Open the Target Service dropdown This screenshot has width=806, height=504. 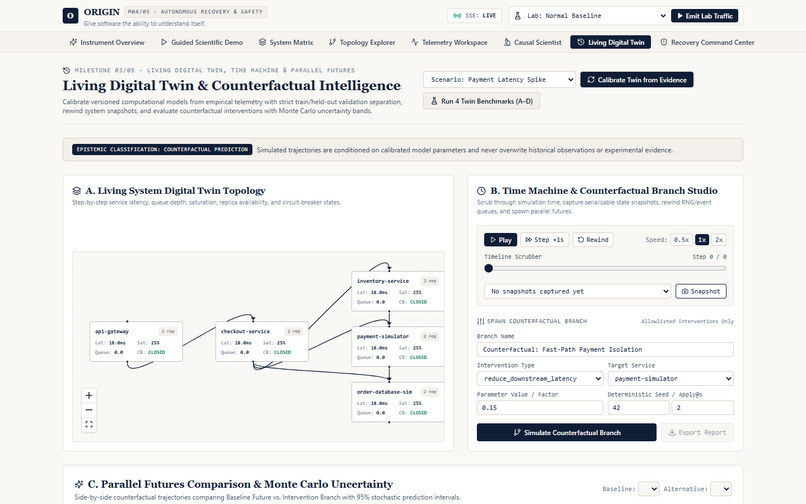click(x=670, y=379)
